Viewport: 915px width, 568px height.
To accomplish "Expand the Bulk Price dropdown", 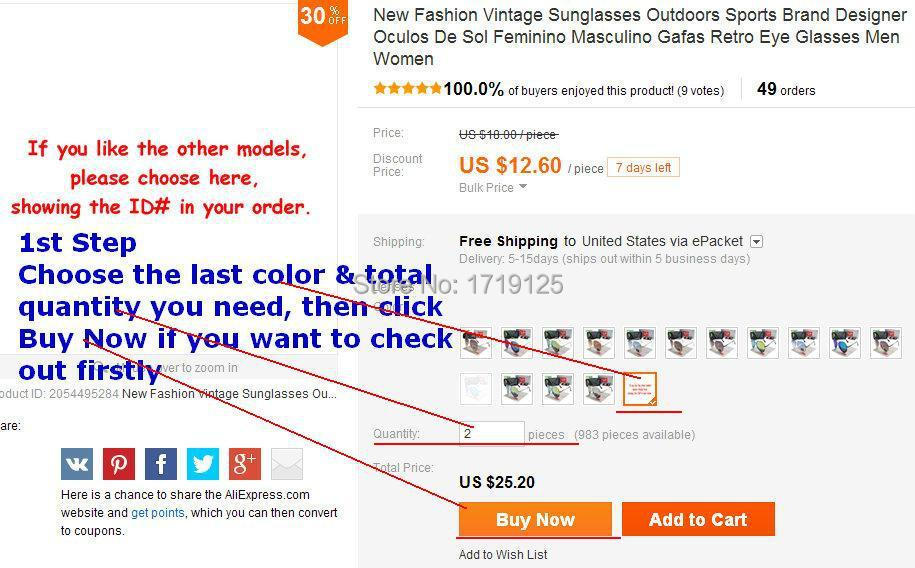I will pyautogui.click(x=493, y=187).
